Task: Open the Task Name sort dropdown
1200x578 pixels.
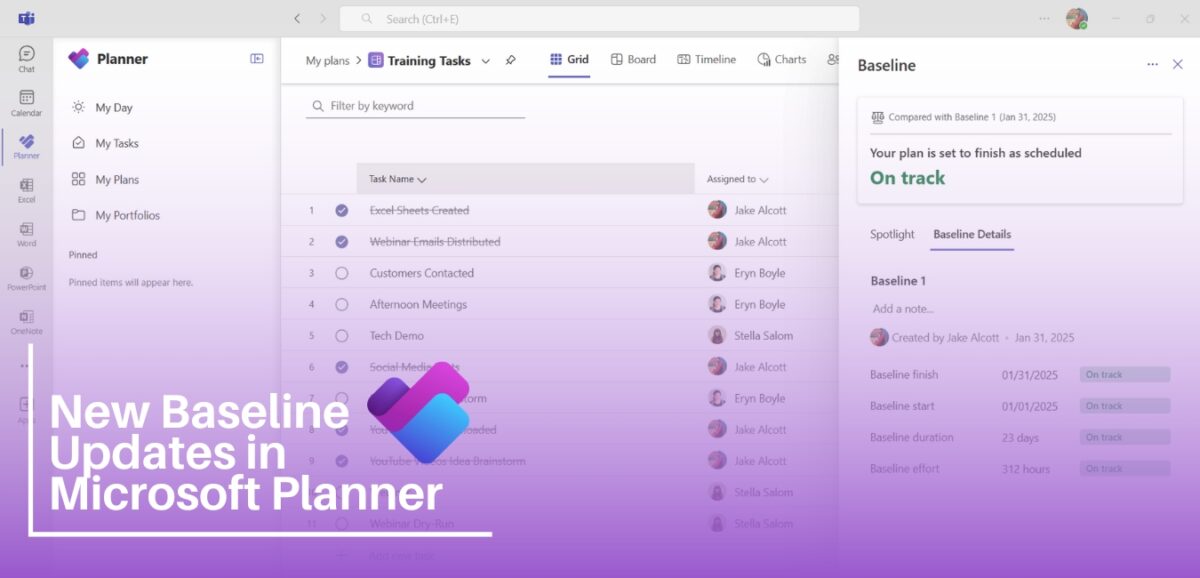Action: click(421, 178)
